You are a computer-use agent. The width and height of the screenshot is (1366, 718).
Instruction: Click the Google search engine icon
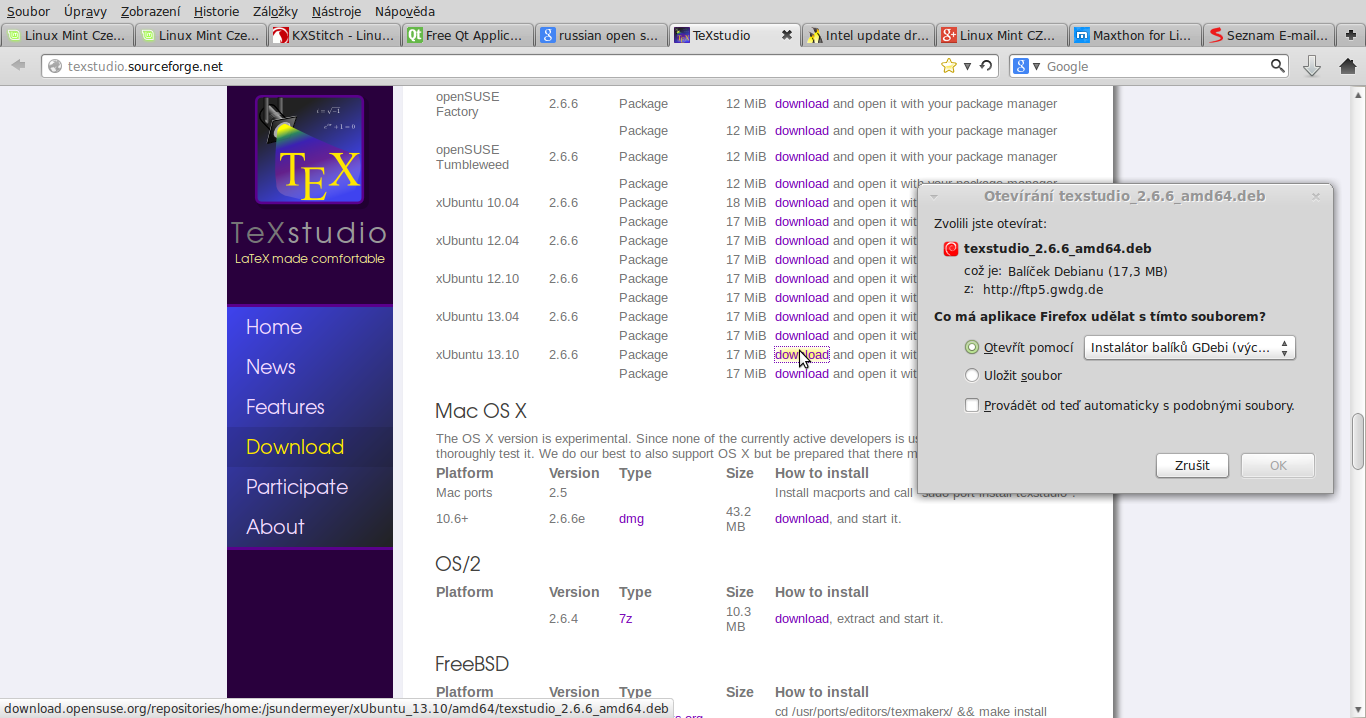click(1021, 66)
